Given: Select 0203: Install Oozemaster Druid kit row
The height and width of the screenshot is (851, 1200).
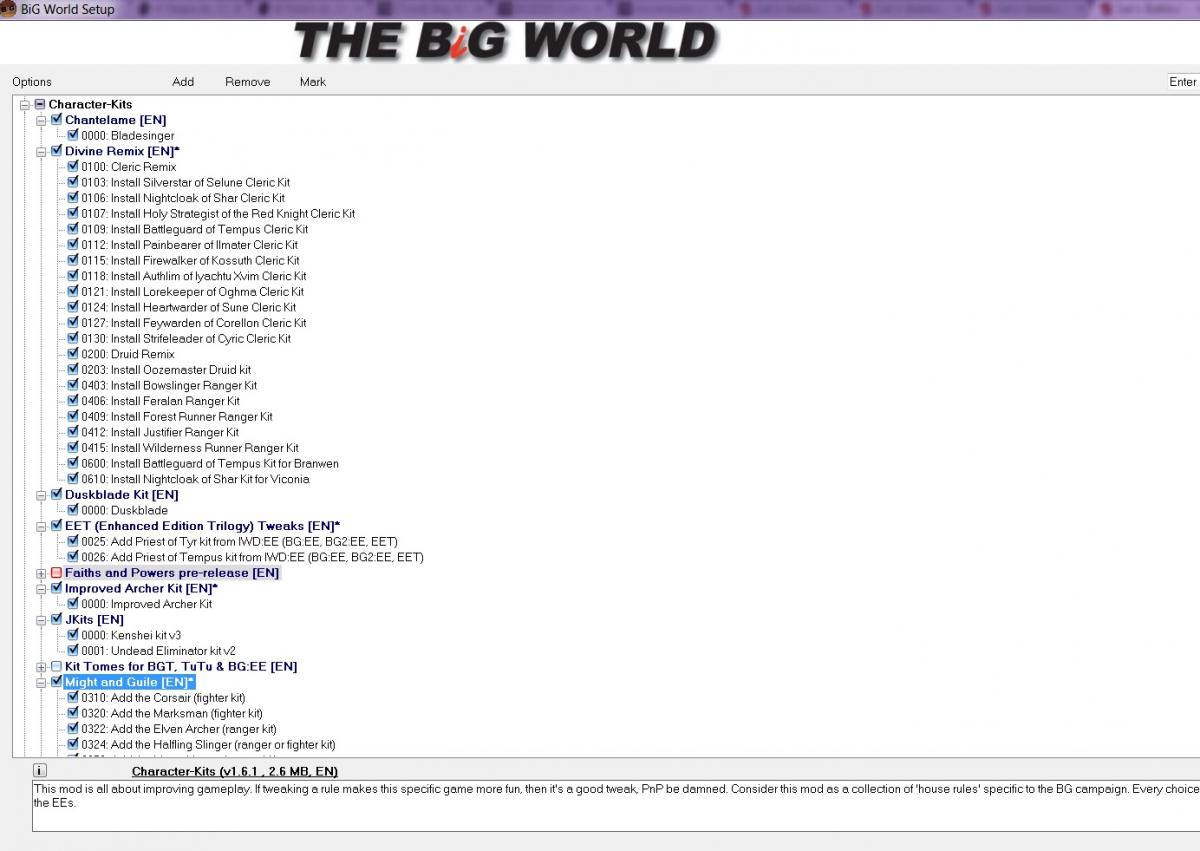Looking at the screenshot, I should [x=166, y=369].
